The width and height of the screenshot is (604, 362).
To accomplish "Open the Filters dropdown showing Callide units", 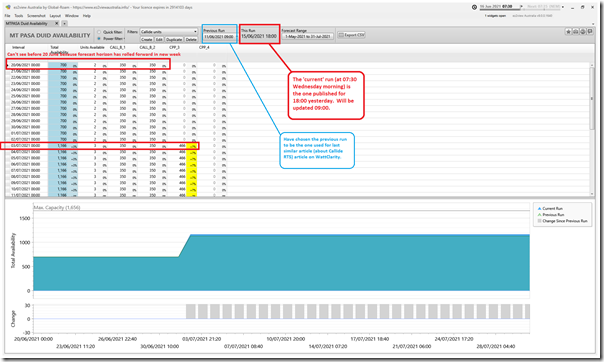I will click(x=168, y=32).
